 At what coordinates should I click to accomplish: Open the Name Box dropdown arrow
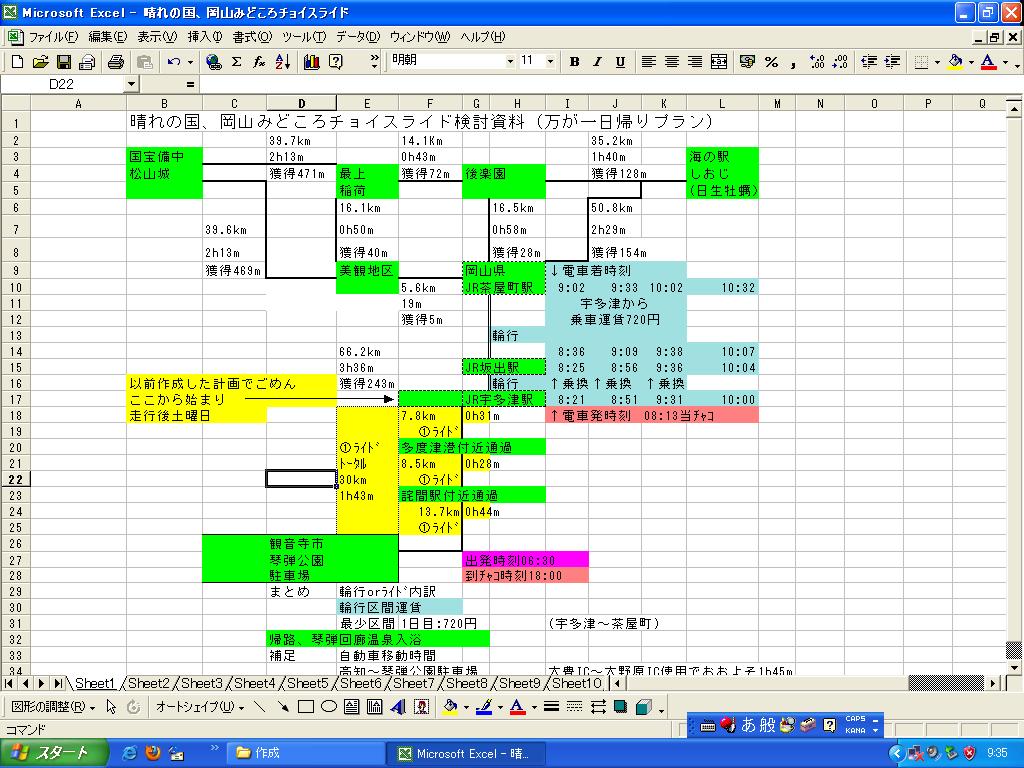click(131, 85)
